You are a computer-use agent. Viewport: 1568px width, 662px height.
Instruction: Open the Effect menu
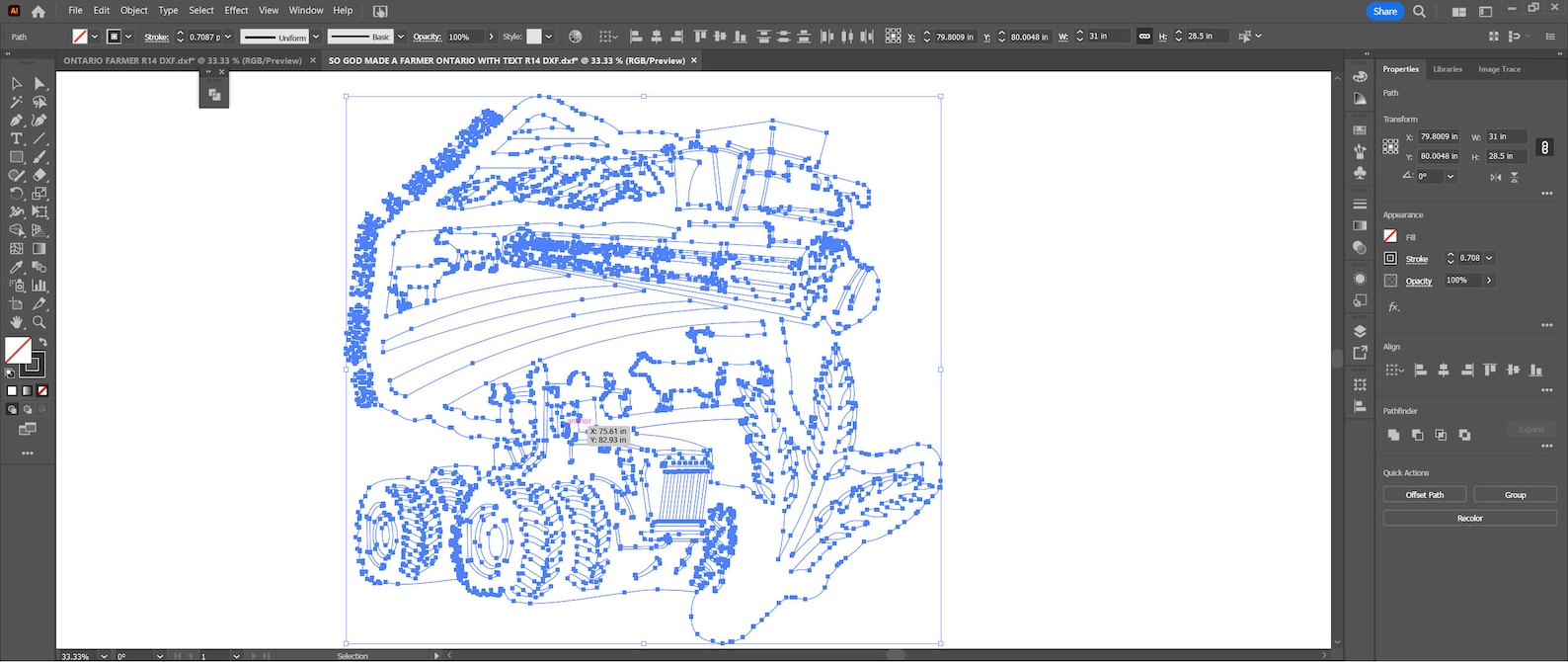click(236, 10)
